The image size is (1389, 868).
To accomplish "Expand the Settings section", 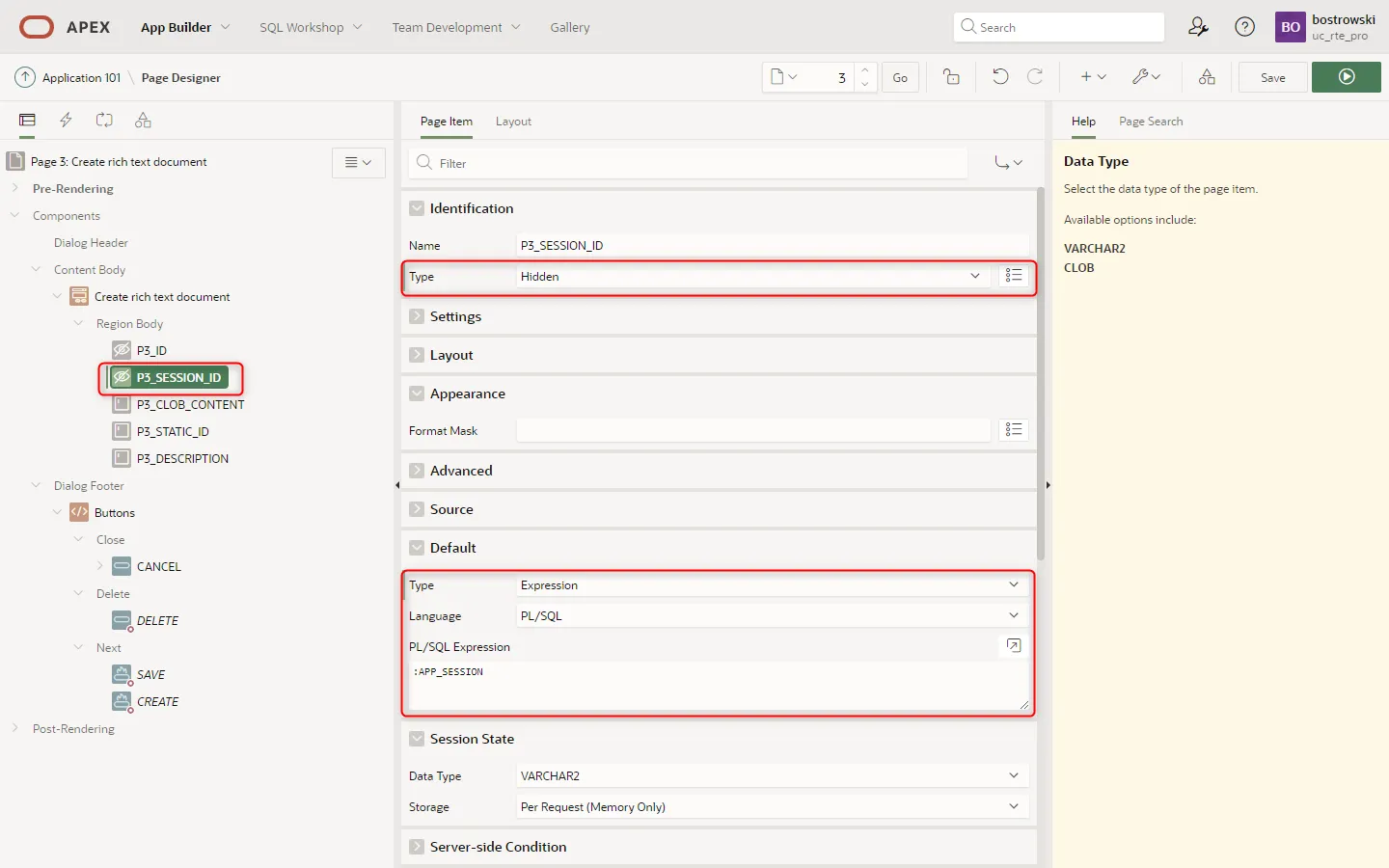I will pyautogui.click(x=417, y=316).
